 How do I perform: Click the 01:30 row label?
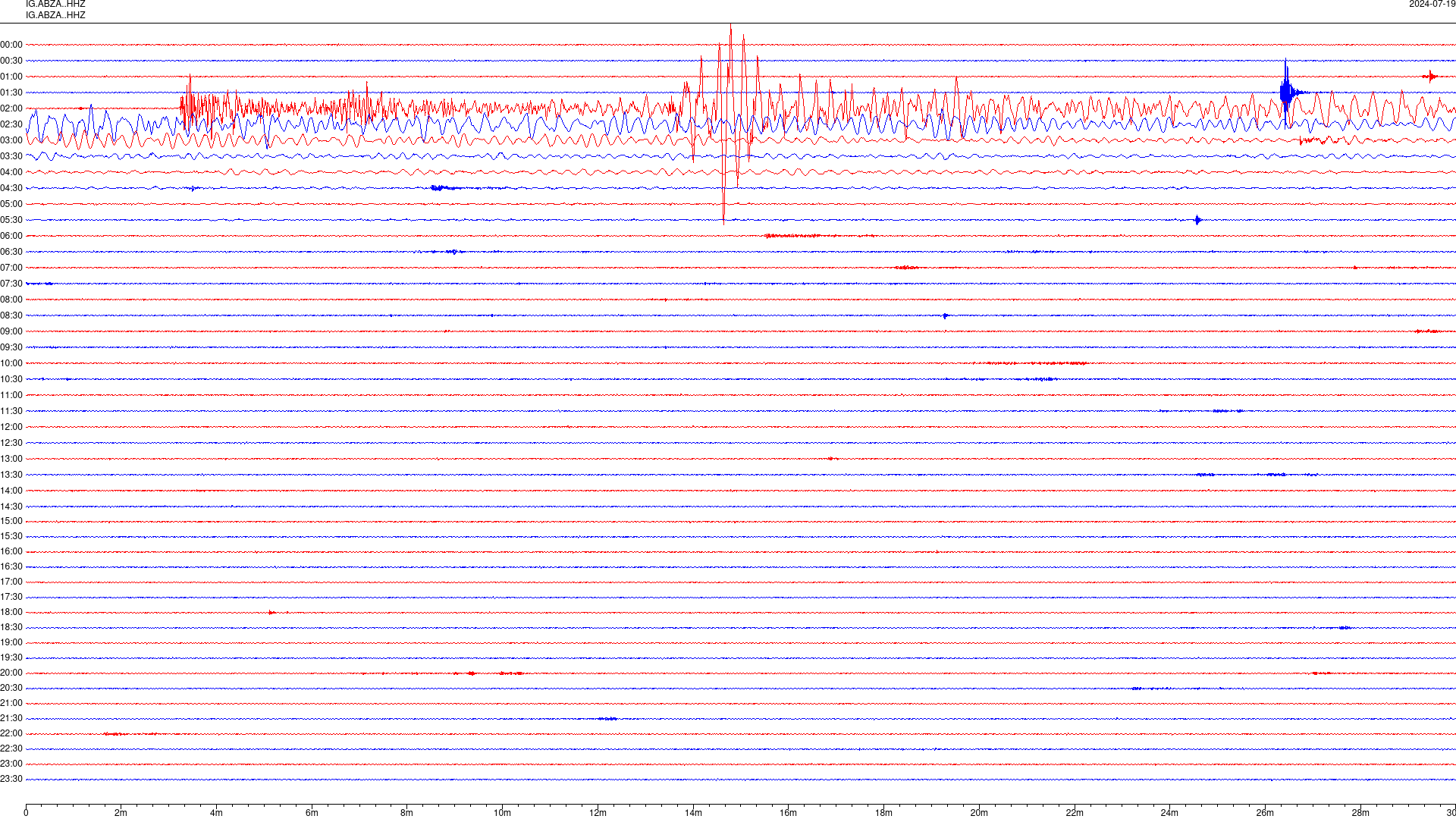tap(11, 93)
